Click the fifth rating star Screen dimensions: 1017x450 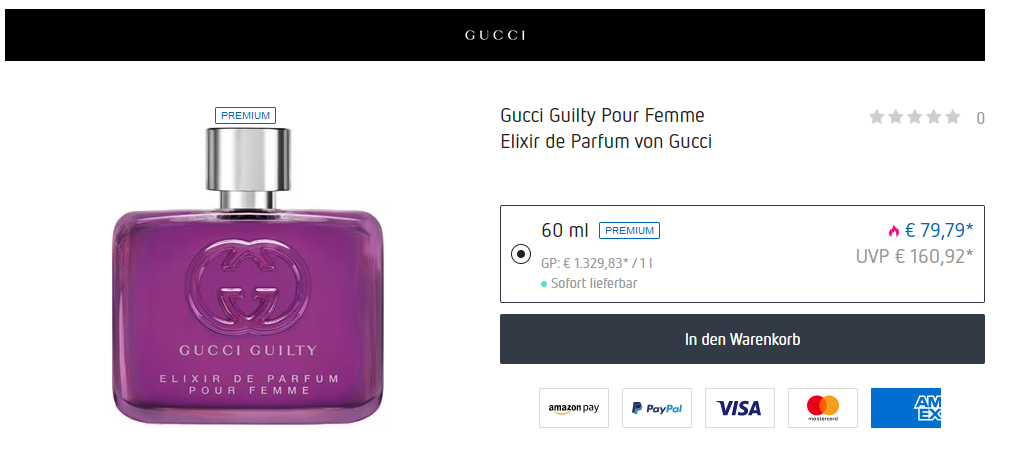[x=952, y=117]
